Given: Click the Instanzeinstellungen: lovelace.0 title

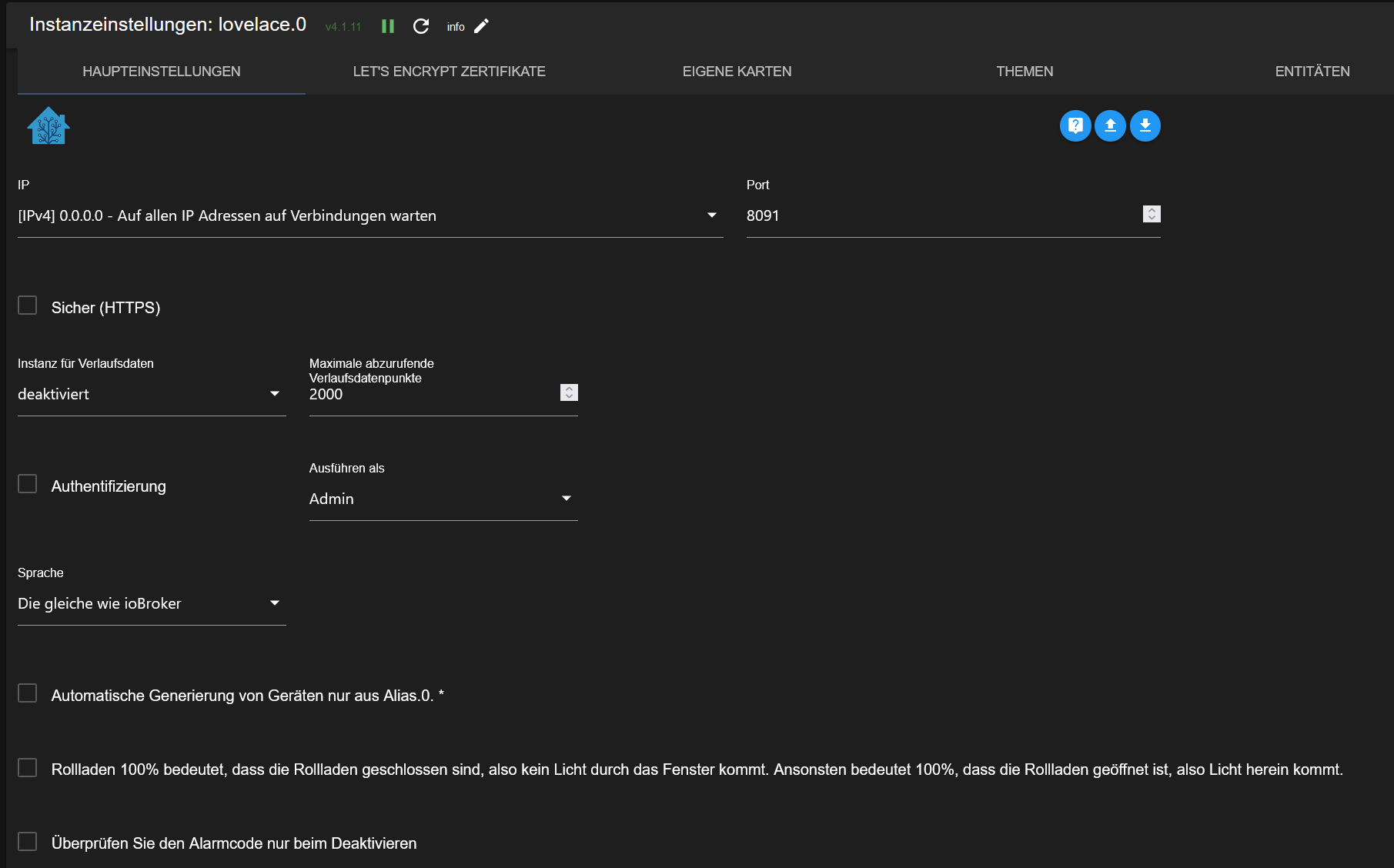Looking at the screenshot, I should [x=168, y=25].
